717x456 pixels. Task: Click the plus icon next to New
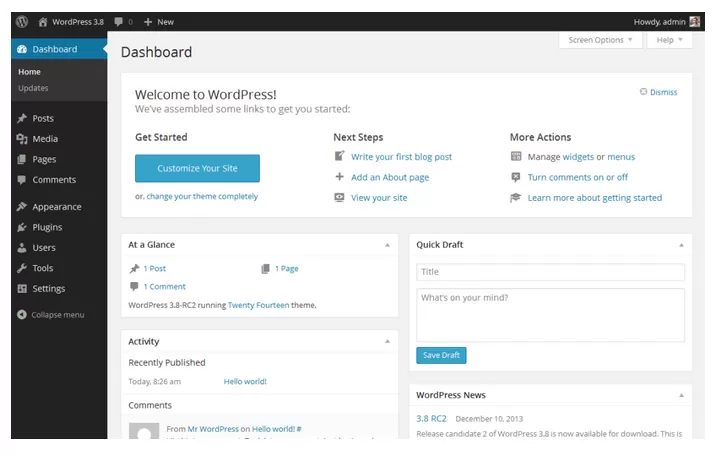tap(148, 22)
